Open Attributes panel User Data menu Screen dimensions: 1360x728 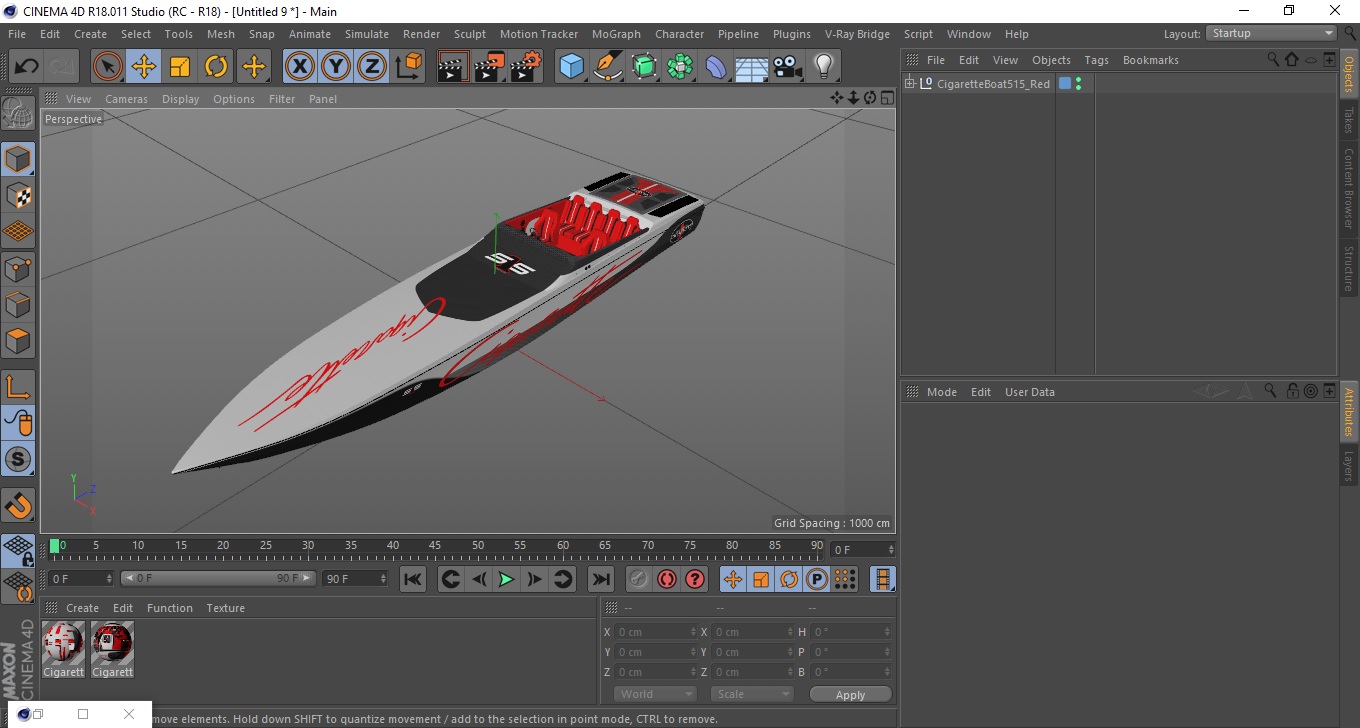(x=1029, y=392)
